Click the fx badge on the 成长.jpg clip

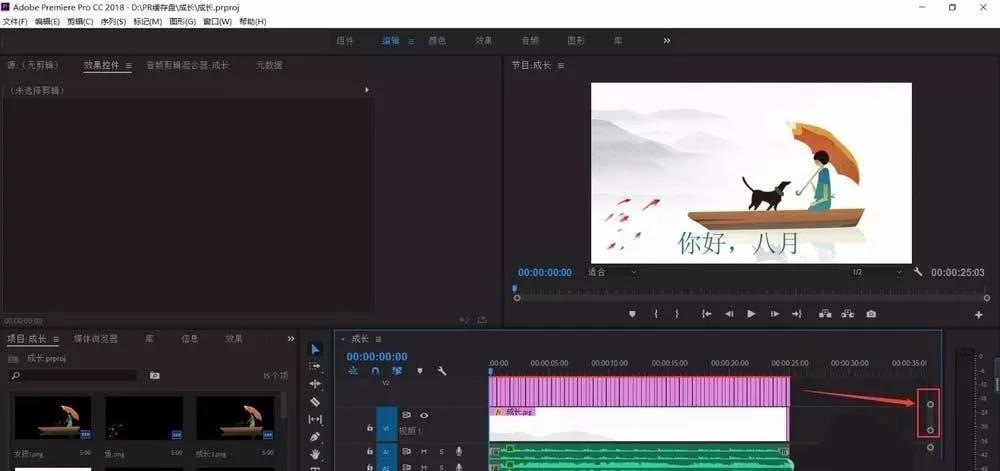pyautogui.click(x=498, y=412)
